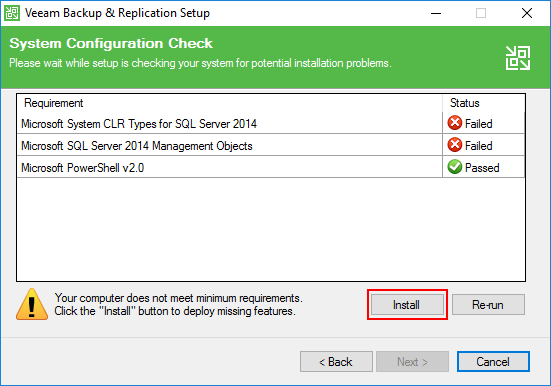
Task: Cancel the setup wizard
Action: 493,361
